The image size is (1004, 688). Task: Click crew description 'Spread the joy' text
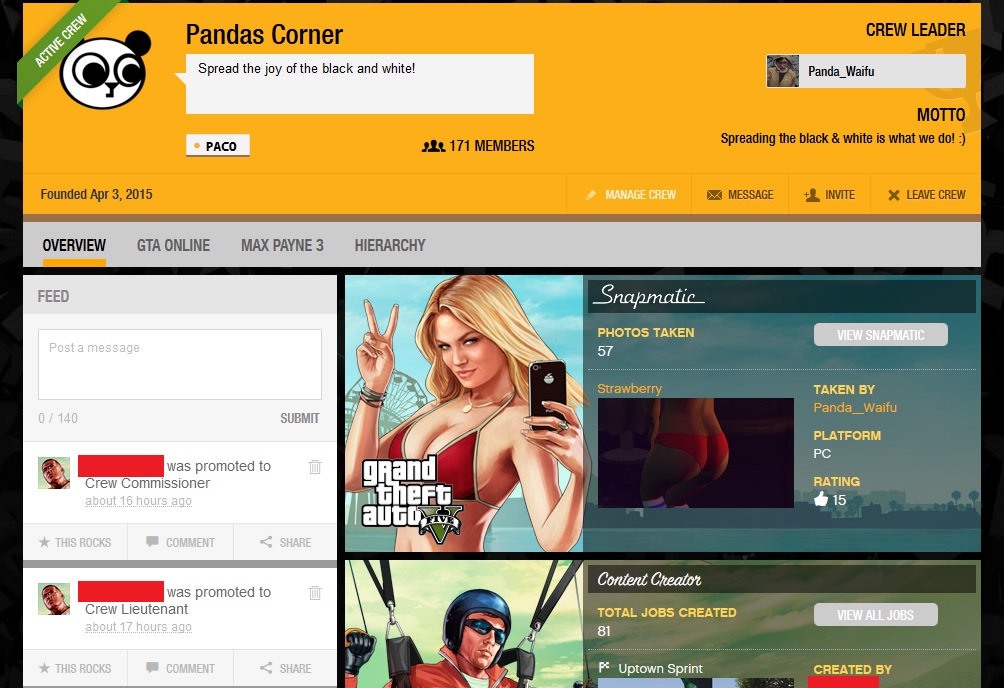click(307, 68)
